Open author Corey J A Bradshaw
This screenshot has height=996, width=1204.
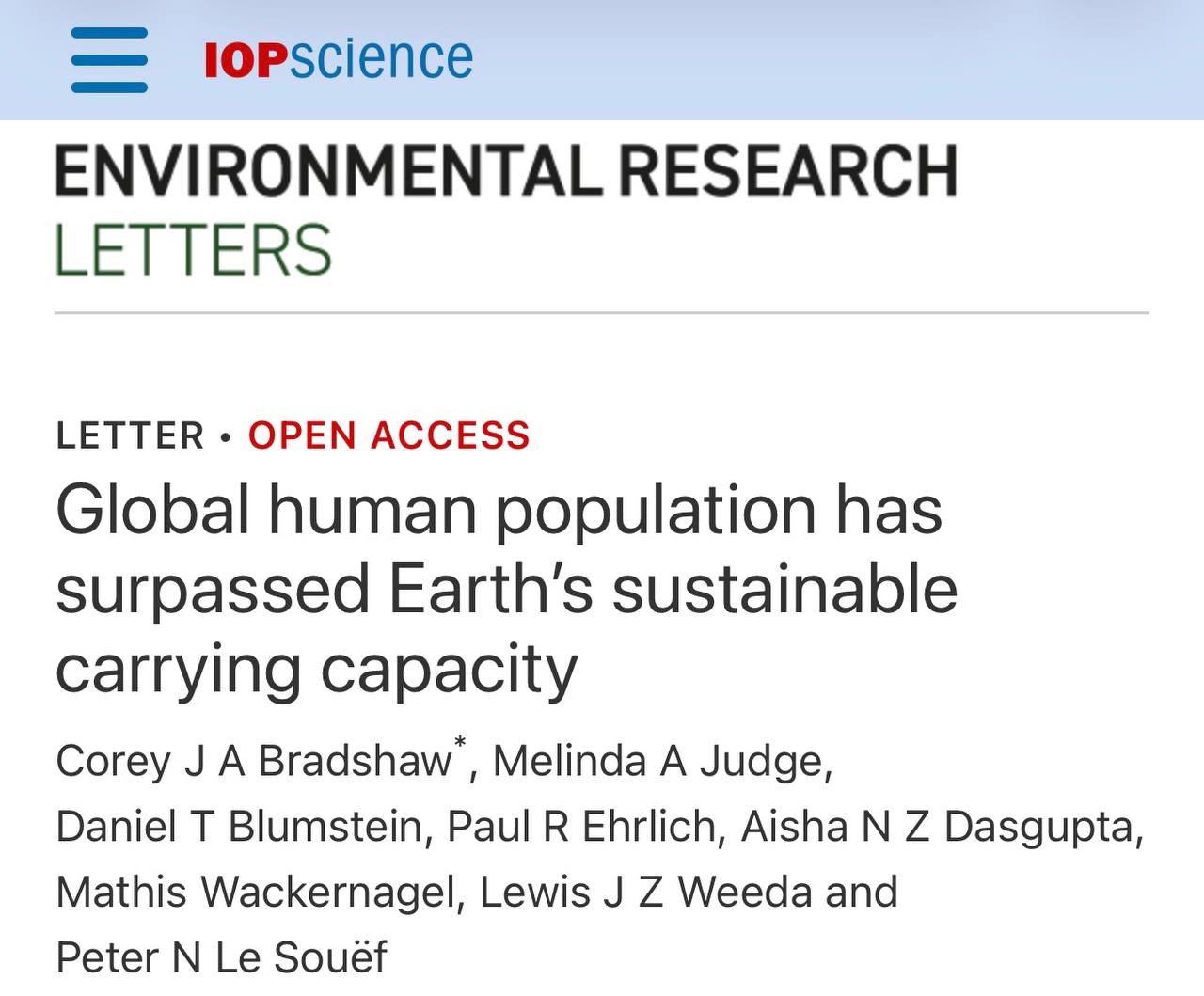(x=254, y=761)
